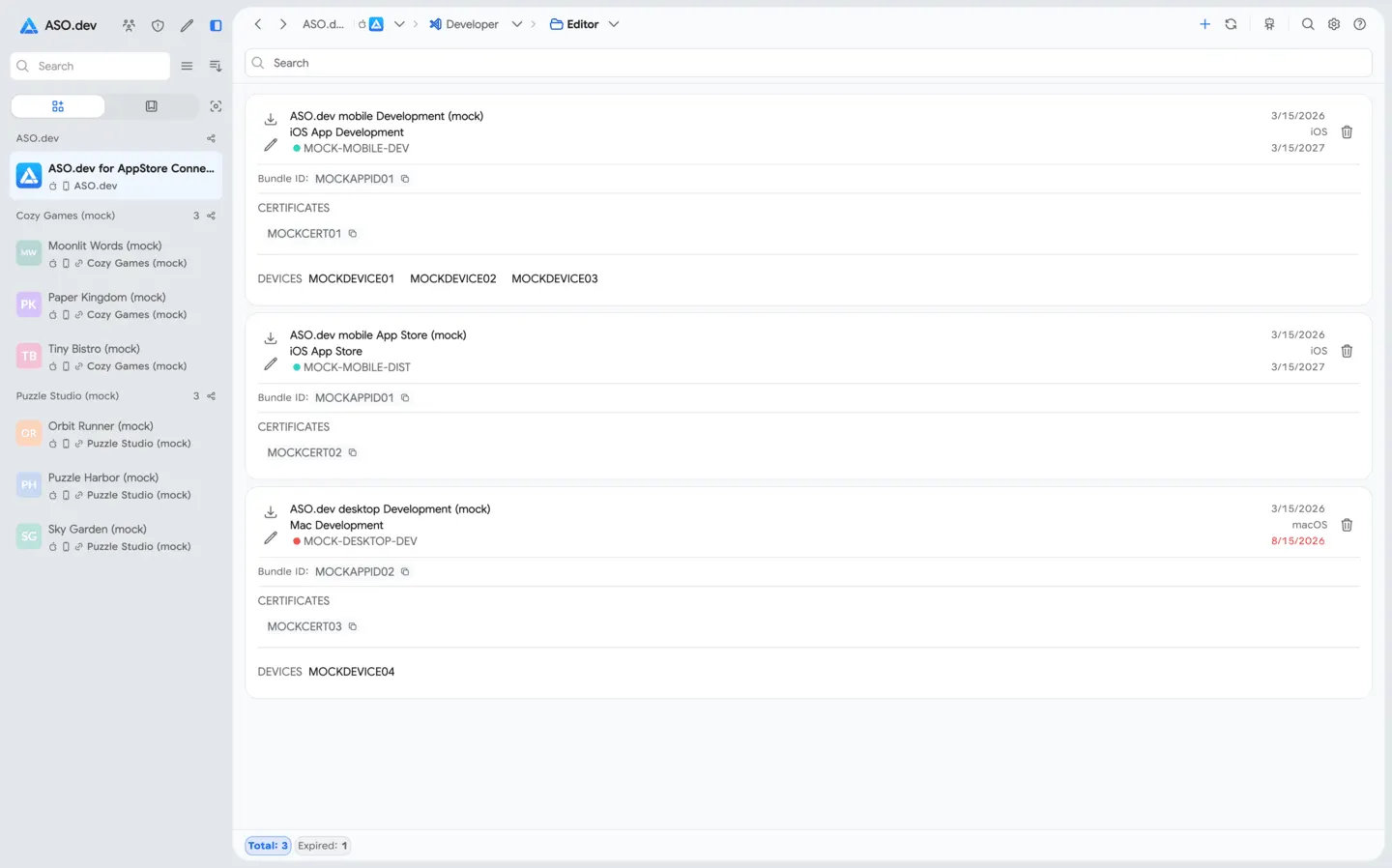Expand the ASO.dev app breadcrumb dropdown

click(x=399, y=24)
